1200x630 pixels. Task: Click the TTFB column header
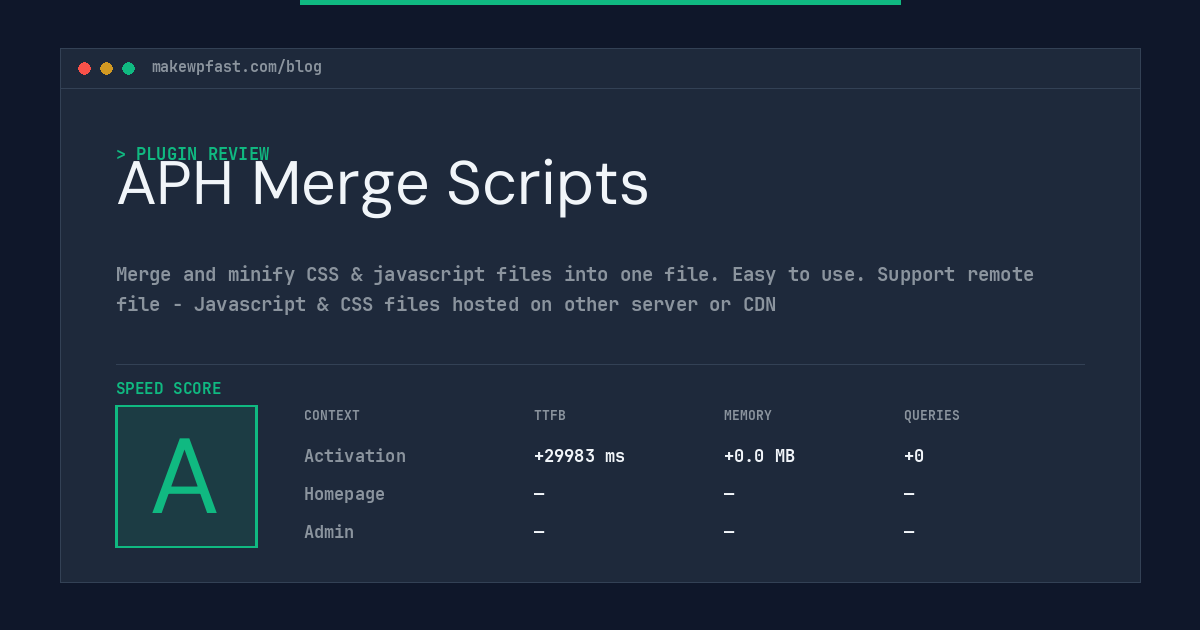[550, 416]
